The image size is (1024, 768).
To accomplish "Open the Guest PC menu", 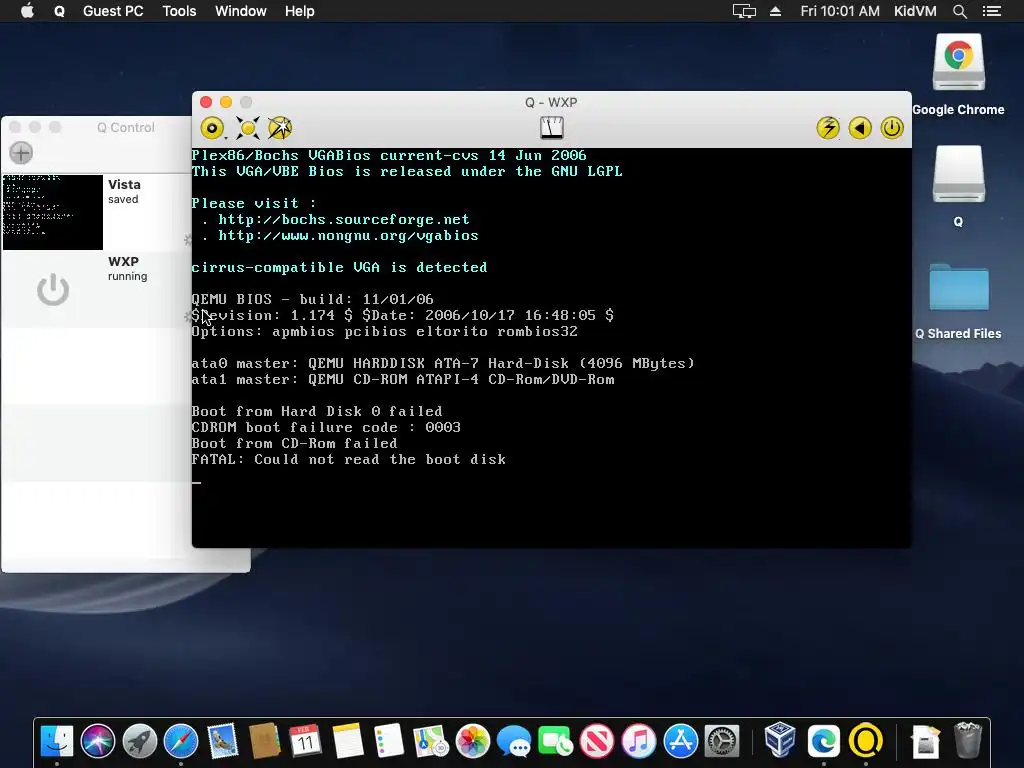I will (113, 11).
